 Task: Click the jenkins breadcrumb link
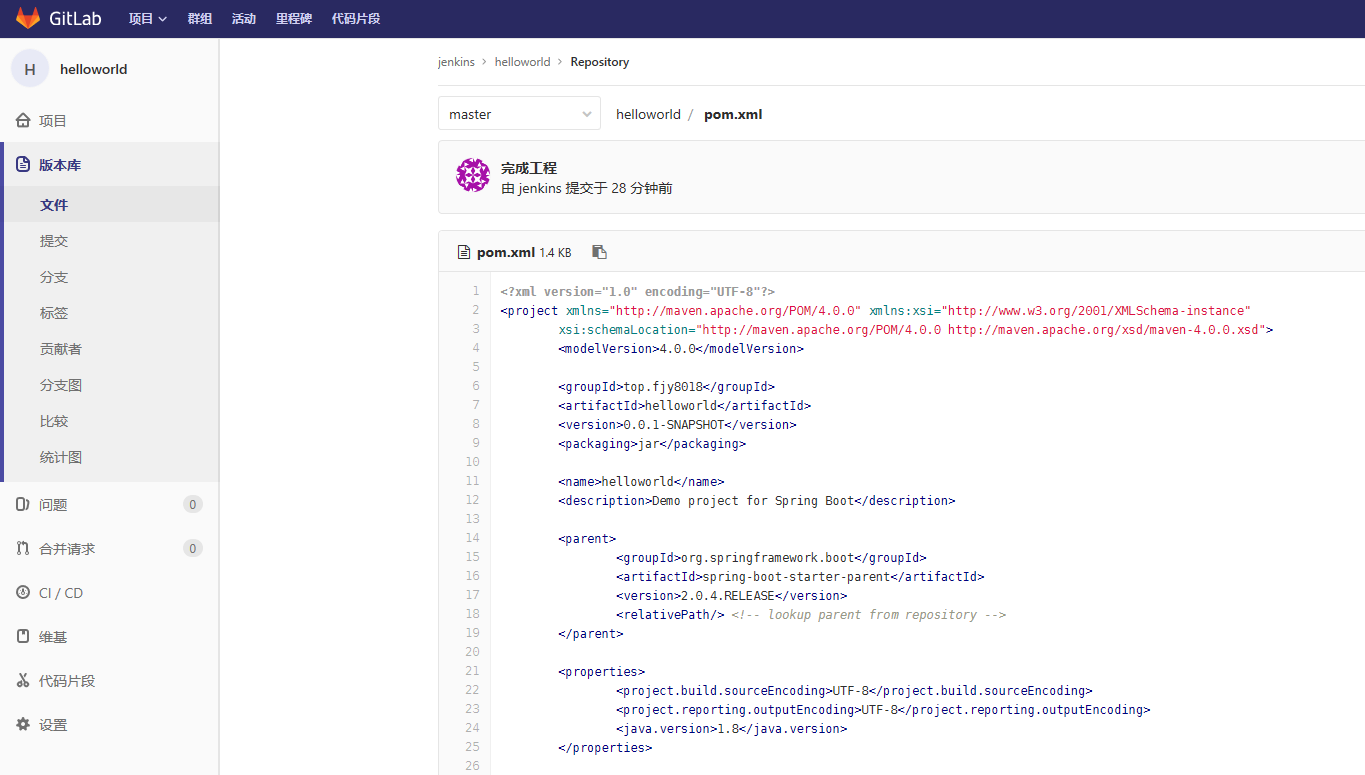pos(456,62)
